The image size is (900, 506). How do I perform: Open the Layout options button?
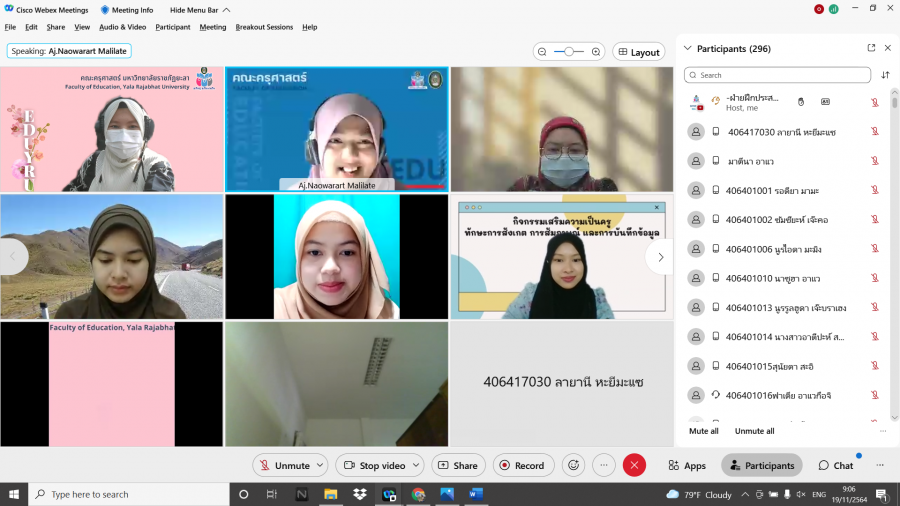pyautogui.click(x=638, y=52)
